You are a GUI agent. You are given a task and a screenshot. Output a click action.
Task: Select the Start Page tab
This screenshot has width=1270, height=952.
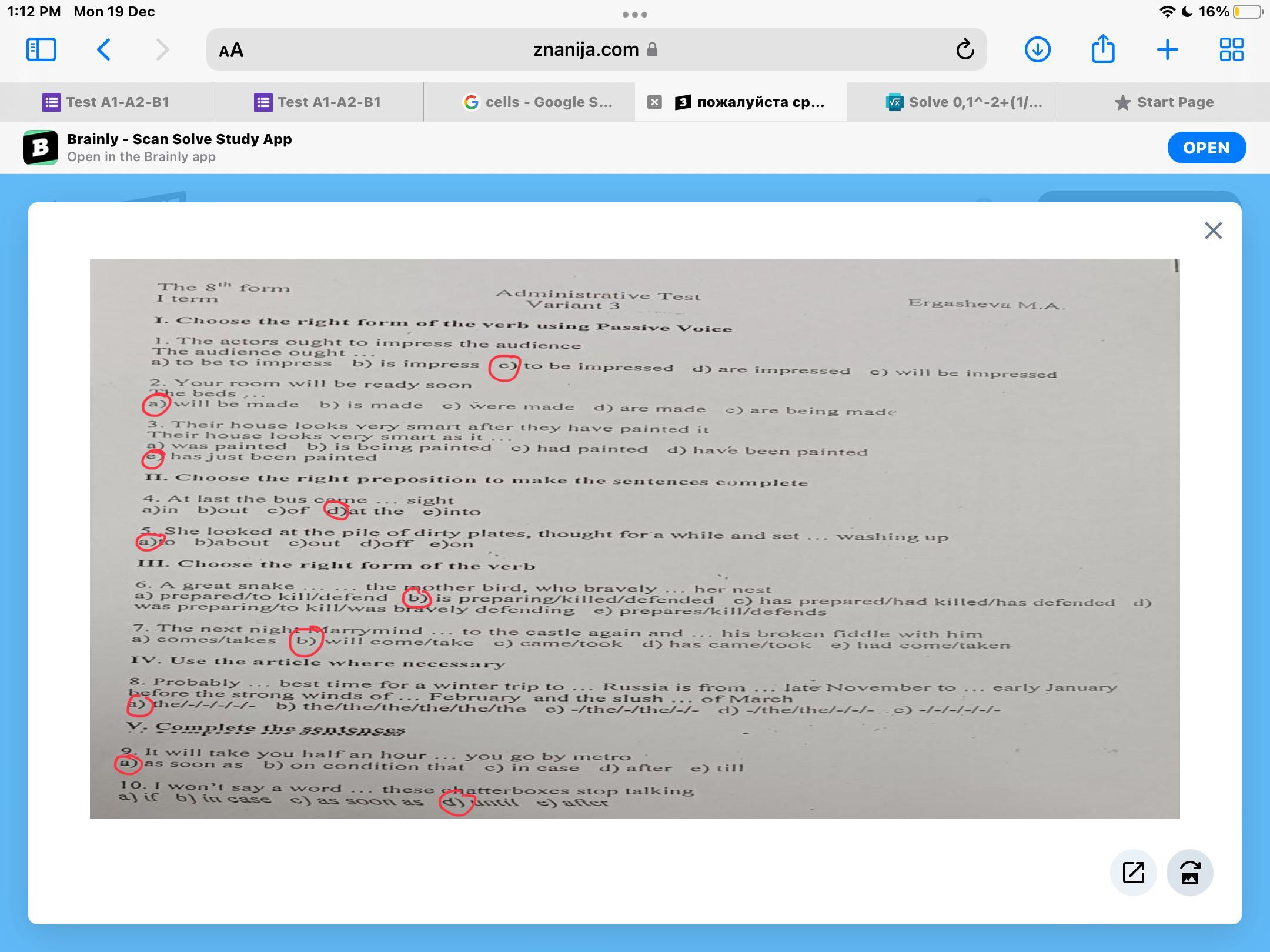(1164, 102)
